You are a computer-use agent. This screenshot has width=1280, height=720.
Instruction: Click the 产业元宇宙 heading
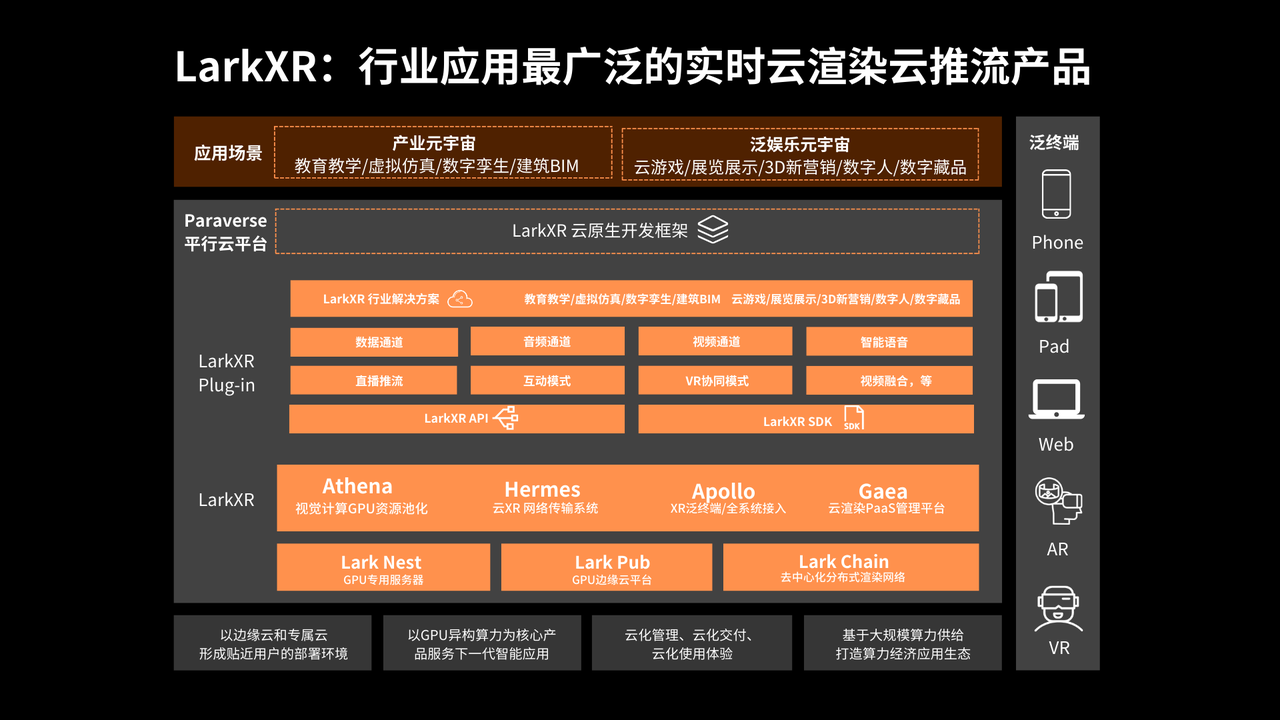435,143
